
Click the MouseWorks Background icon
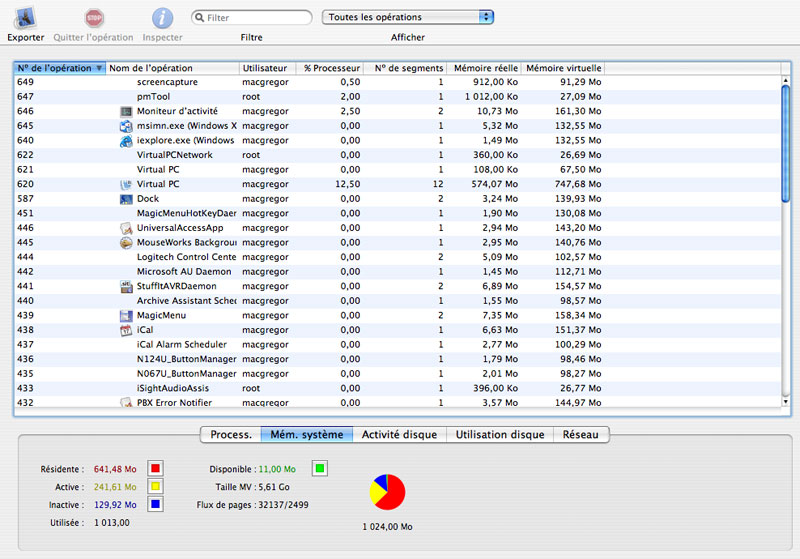click(x=126, y=243)
